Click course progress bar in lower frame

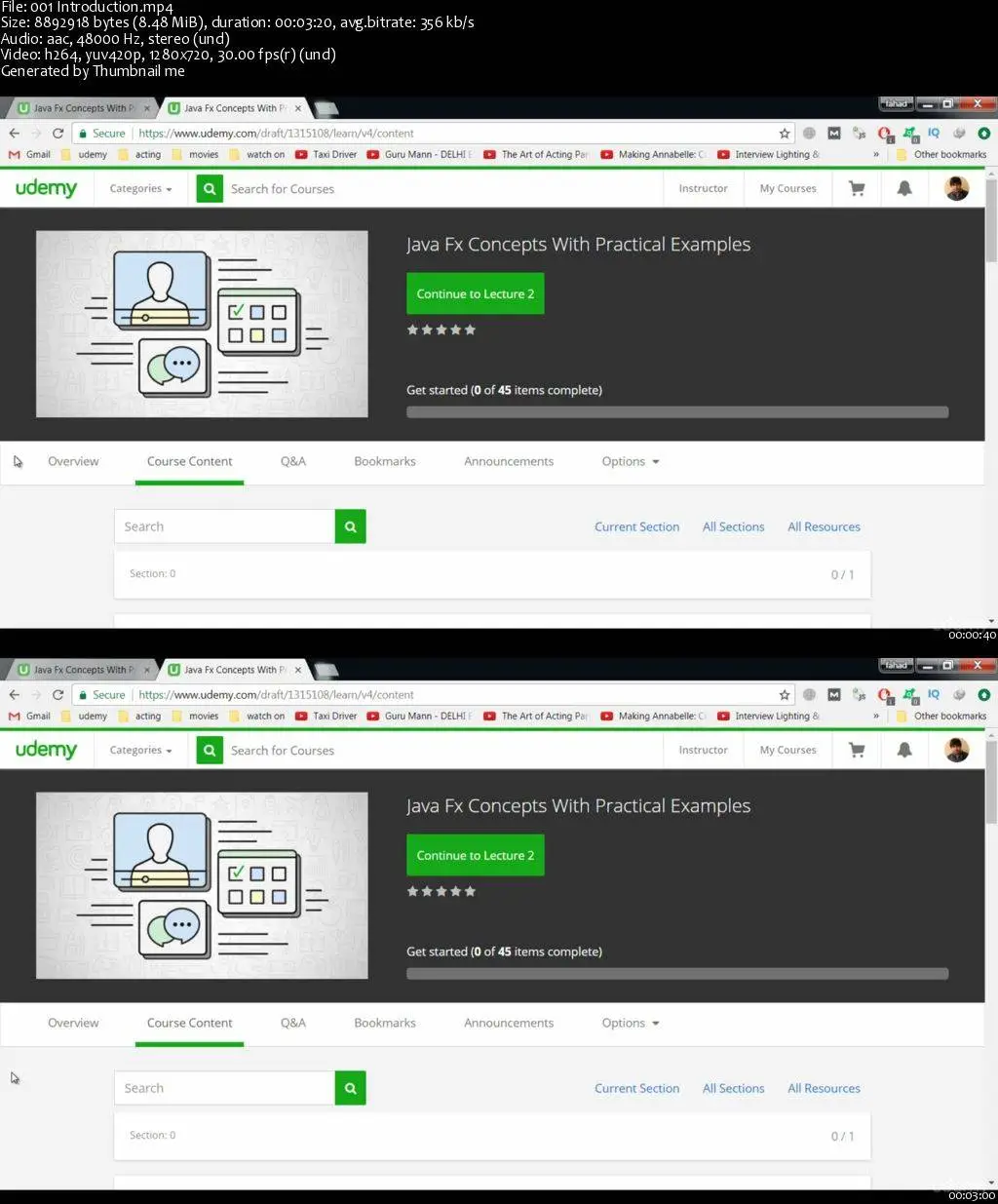(677, 974)
